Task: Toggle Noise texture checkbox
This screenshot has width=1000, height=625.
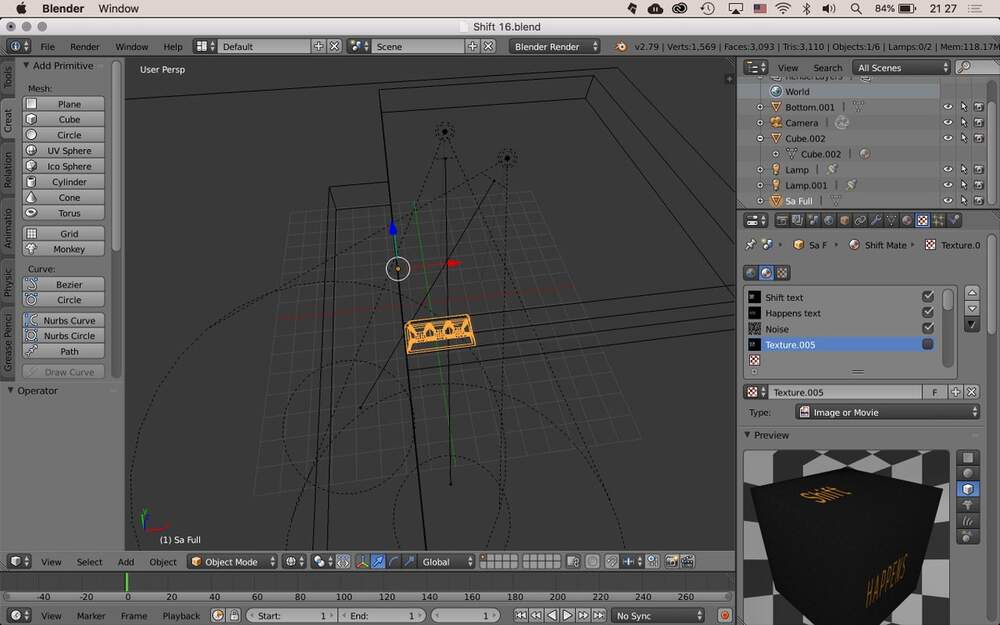Action: click(x=928, y=328)
